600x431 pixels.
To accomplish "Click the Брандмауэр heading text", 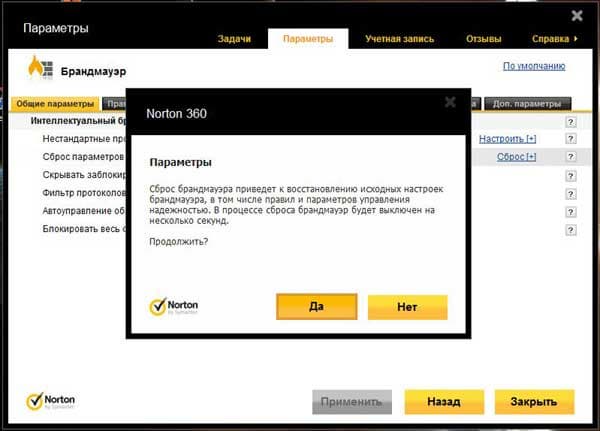I will point(93,72).
